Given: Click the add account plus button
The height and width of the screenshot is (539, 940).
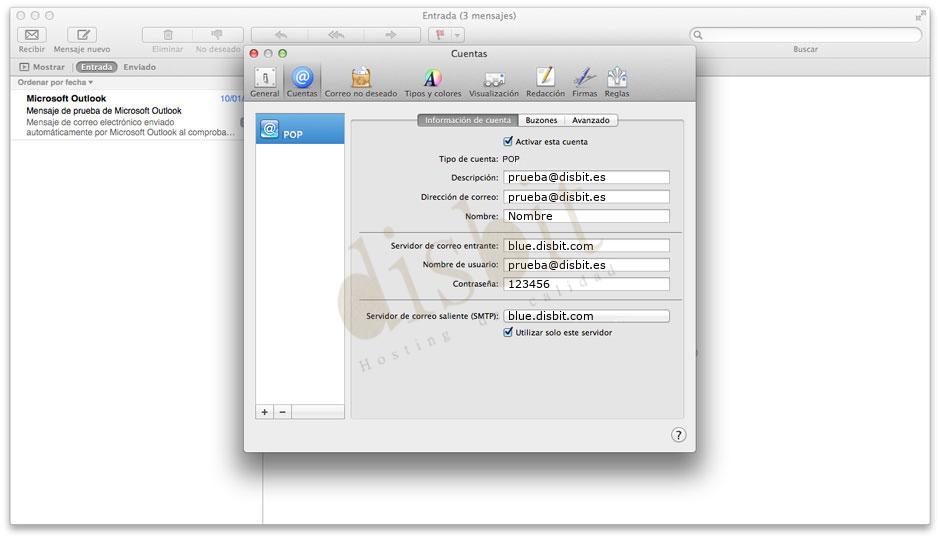Looking at the screenshot, I should coord(265,412).
